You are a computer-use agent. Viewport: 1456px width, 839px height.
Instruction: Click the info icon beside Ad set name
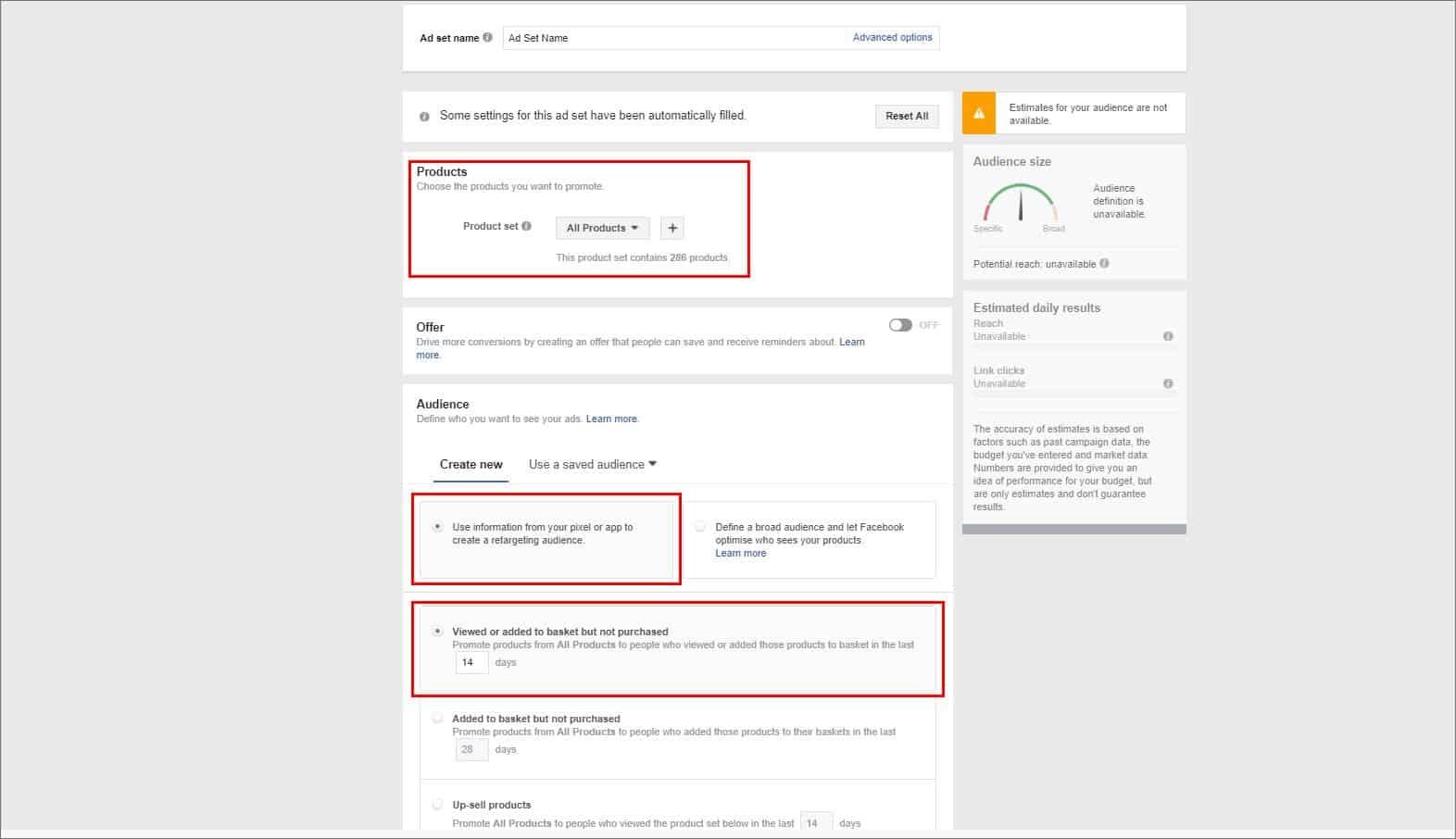(x=487, y=38)
